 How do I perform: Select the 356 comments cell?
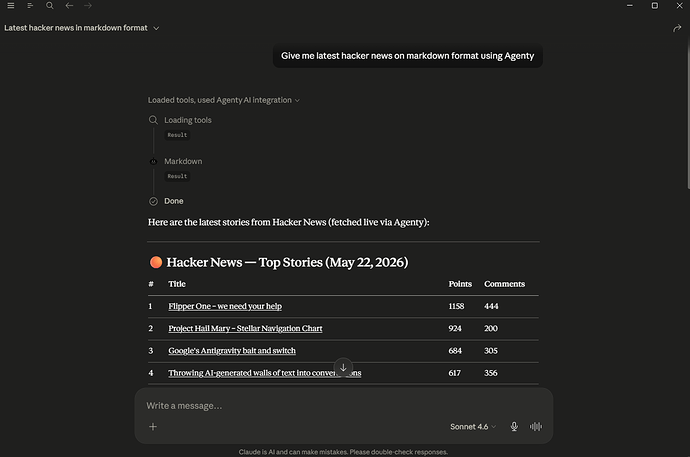coord(491,373)
